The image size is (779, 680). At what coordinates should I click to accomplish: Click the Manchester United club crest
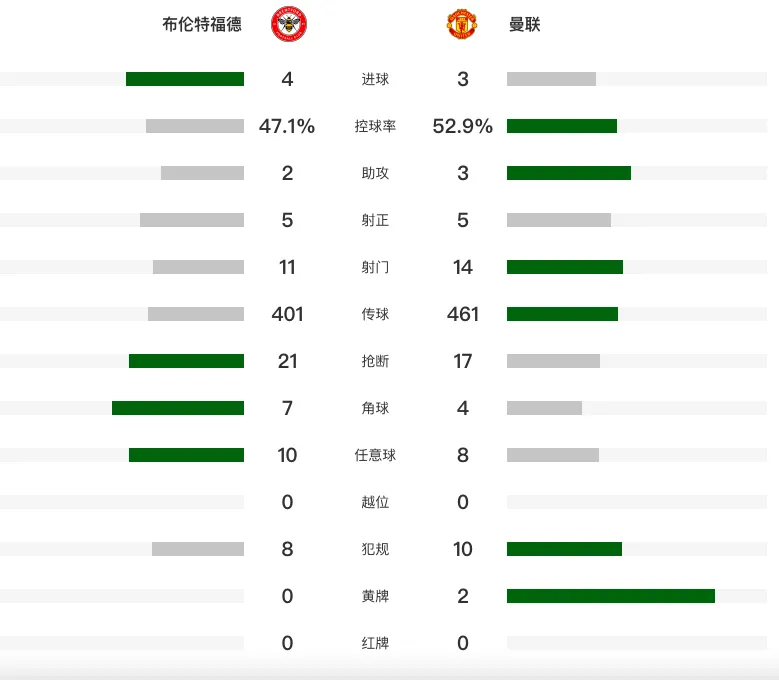(x=462, y=24)
